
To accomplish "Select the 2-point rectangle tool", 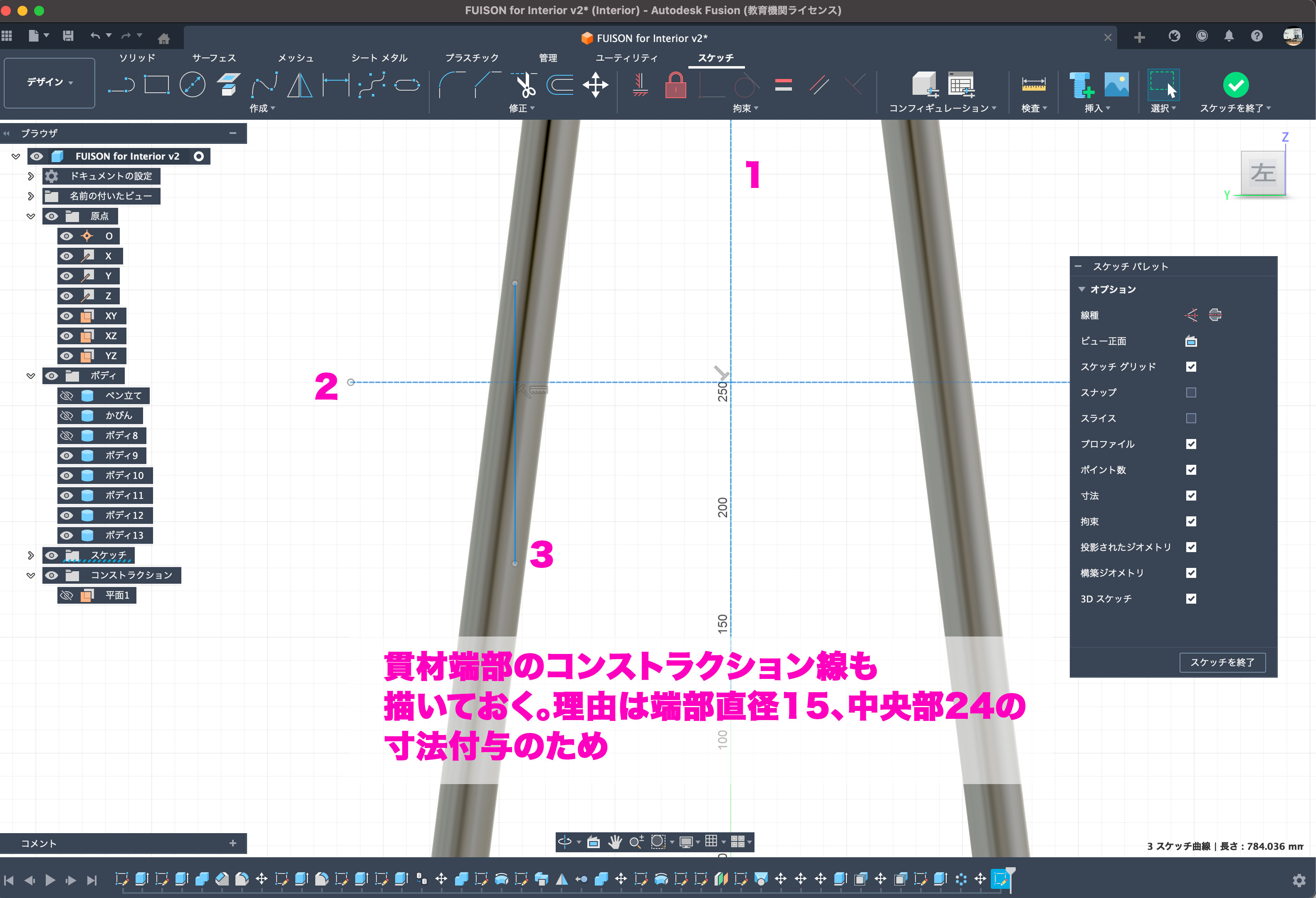I will pyautogui.click(x=157, y=85).
